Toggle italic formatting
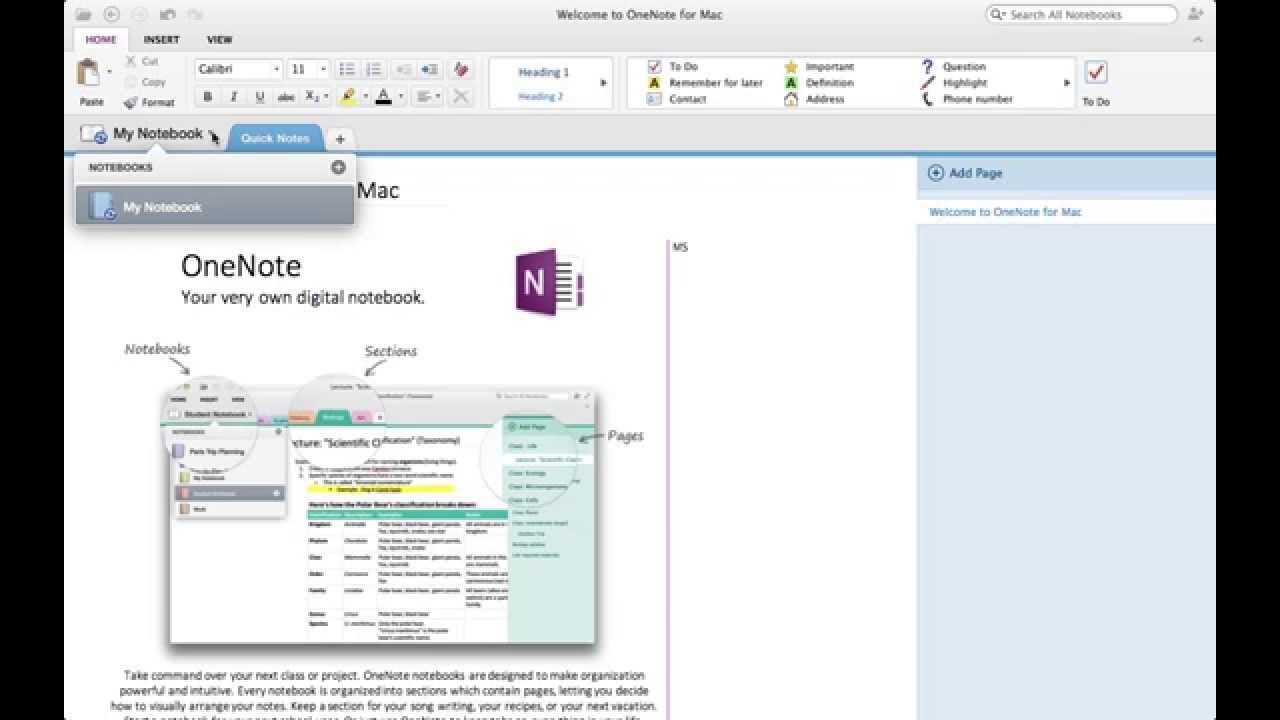Screen dimensions: 1280x720 234,97
